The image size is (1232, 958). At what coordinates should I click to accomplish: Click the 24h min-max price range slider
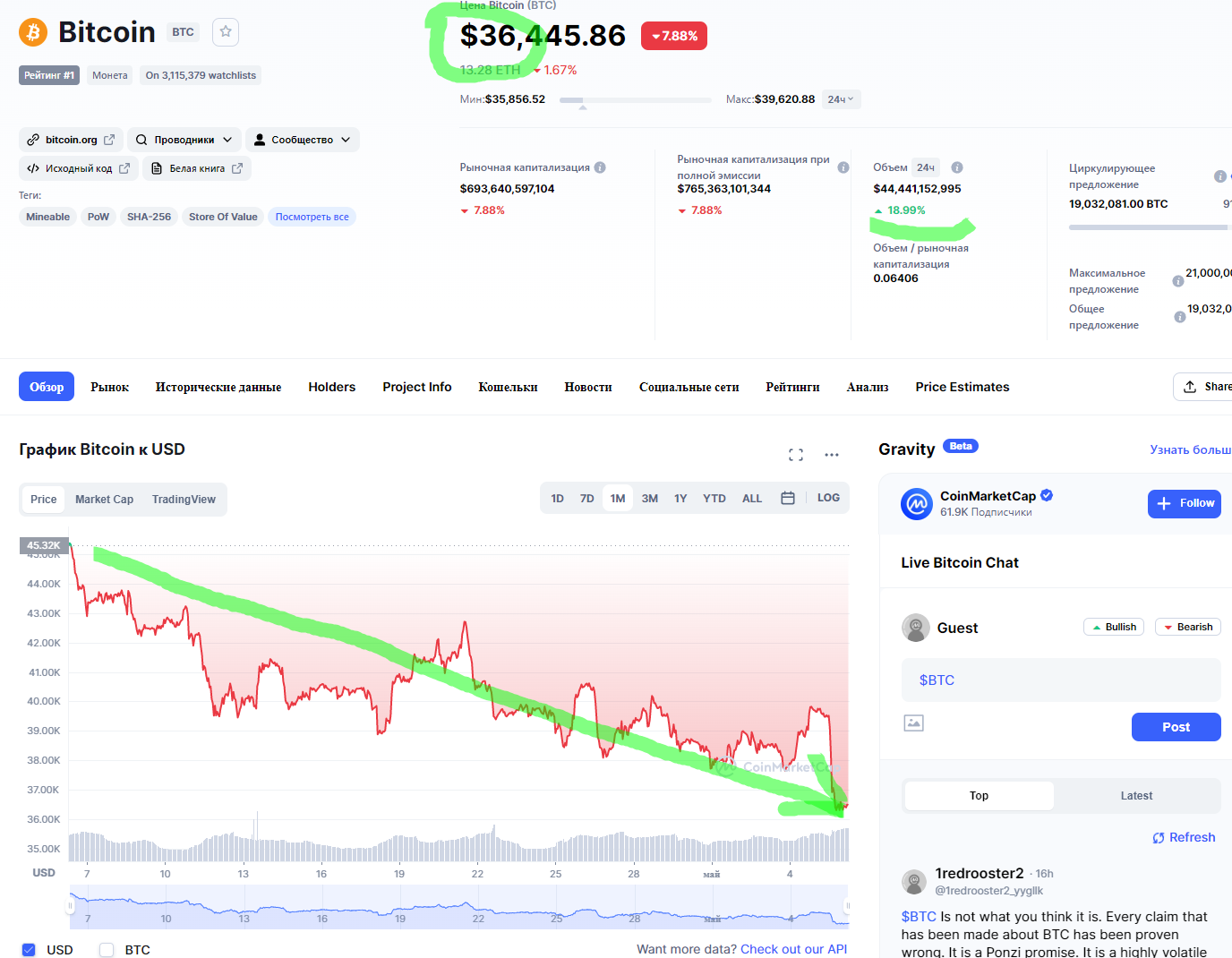[x=636, y=100]
